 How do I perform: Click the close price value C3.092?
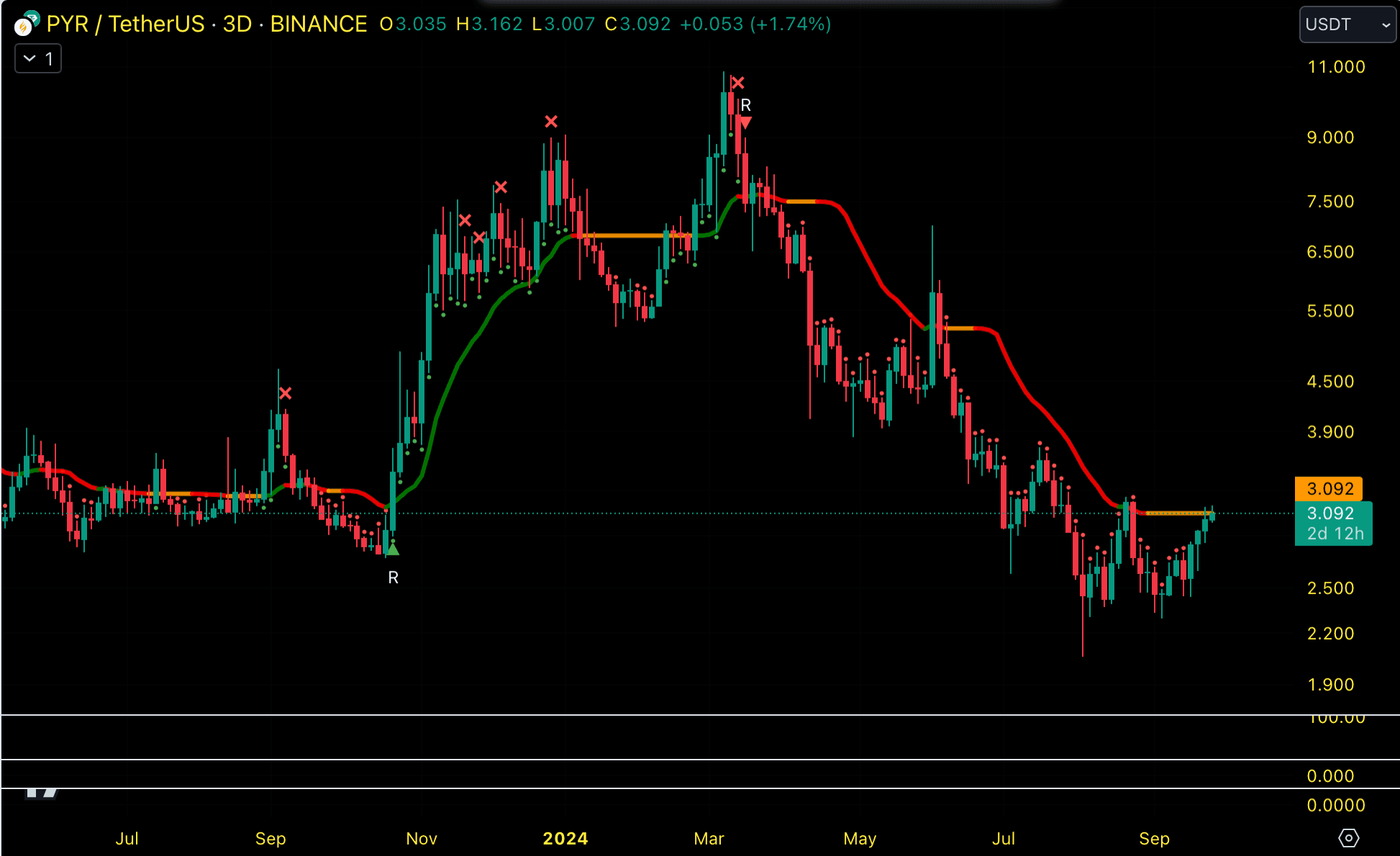(637, 24)
